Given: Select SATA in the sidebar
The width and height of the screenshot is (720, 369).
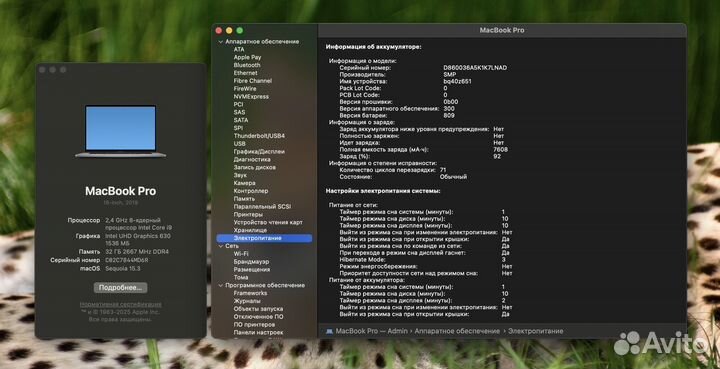Looking at the screenshot, I should 241,120.
